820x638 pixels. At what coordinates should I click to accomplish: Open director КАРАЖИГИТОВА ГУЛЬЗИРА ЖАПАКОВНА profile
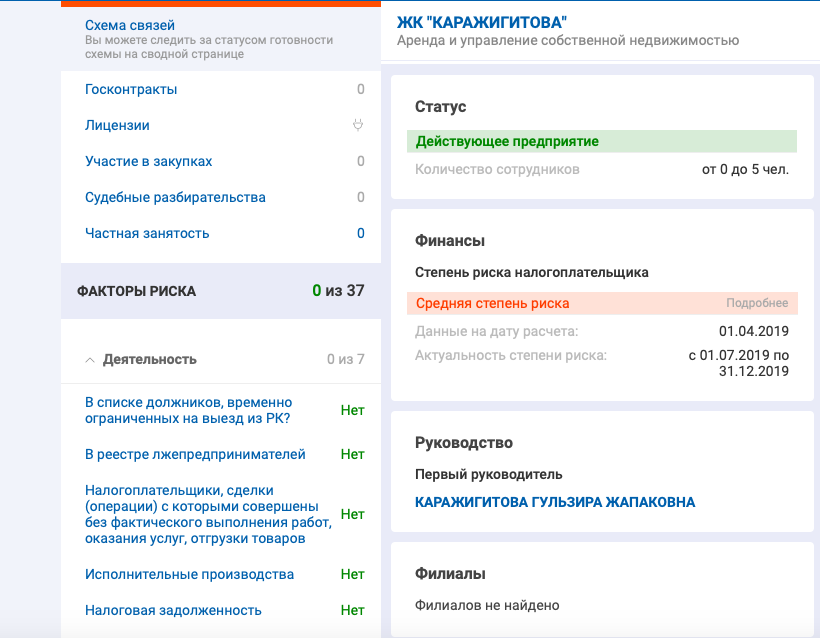click(554, 502)
